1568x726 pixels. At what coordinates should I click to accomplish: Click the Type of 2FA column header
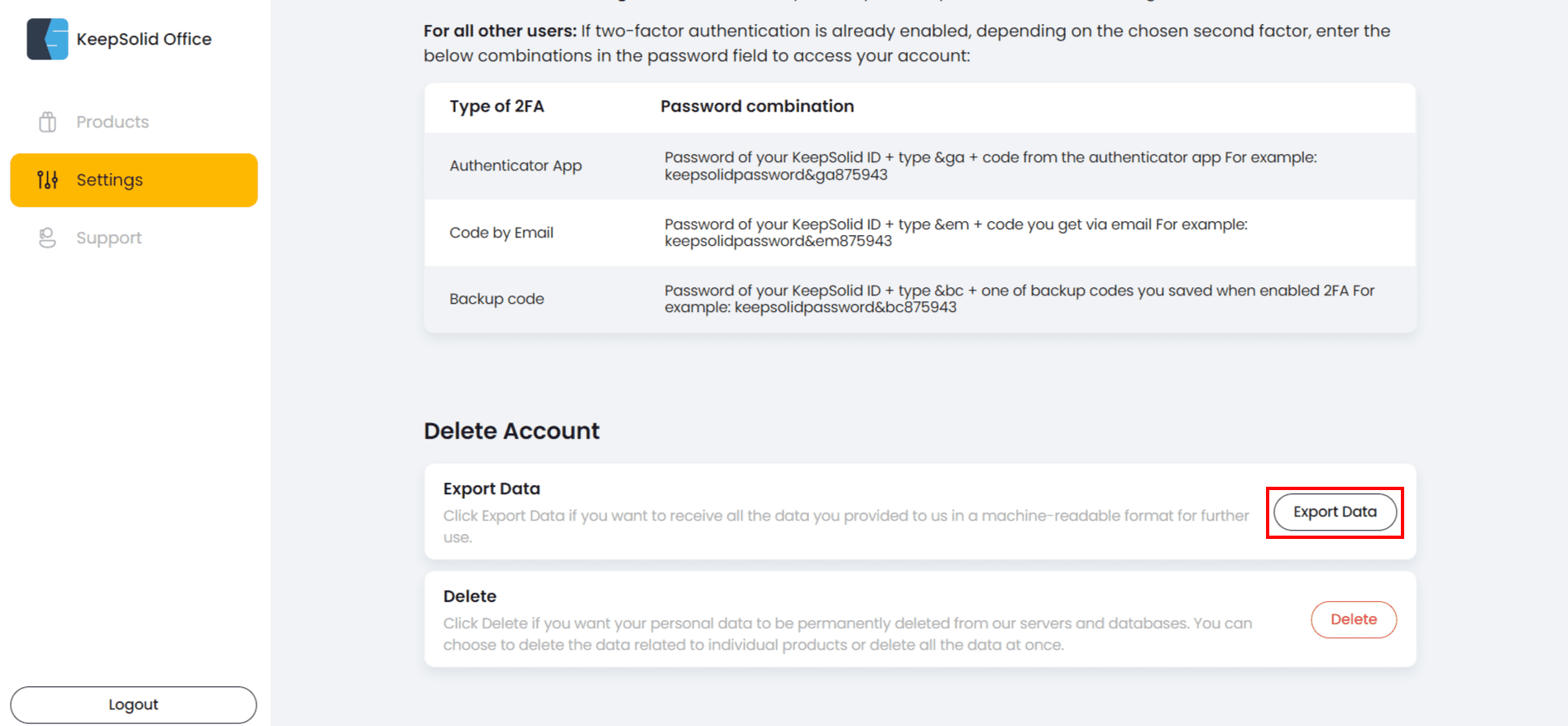[496, 106]
